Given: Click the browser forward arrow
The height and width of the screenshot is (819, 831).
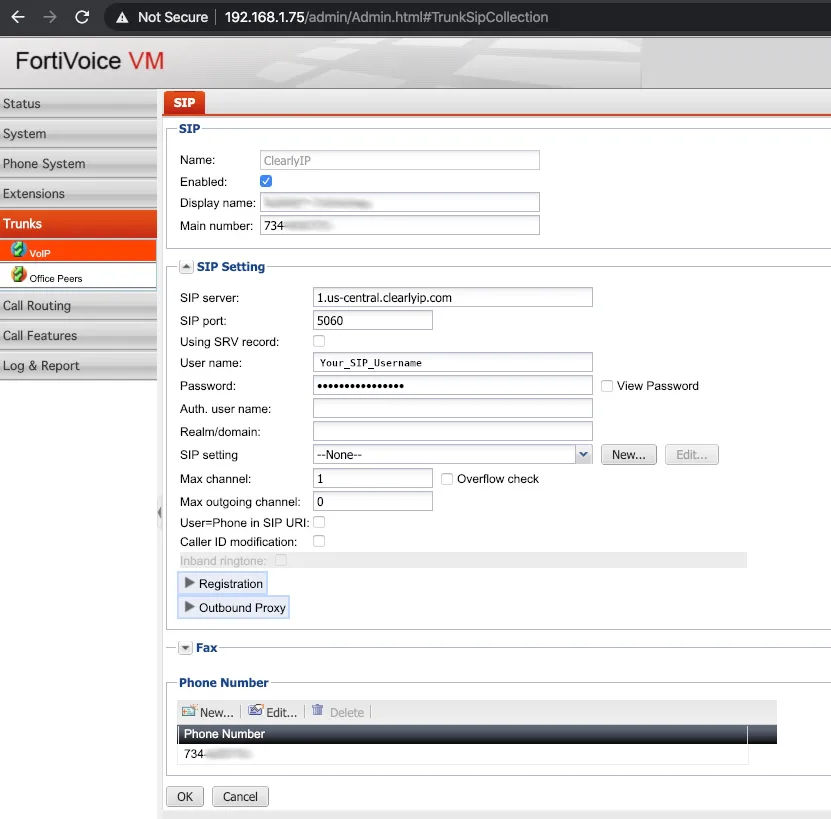Looking at the screenshot, I should click(50, 17).
